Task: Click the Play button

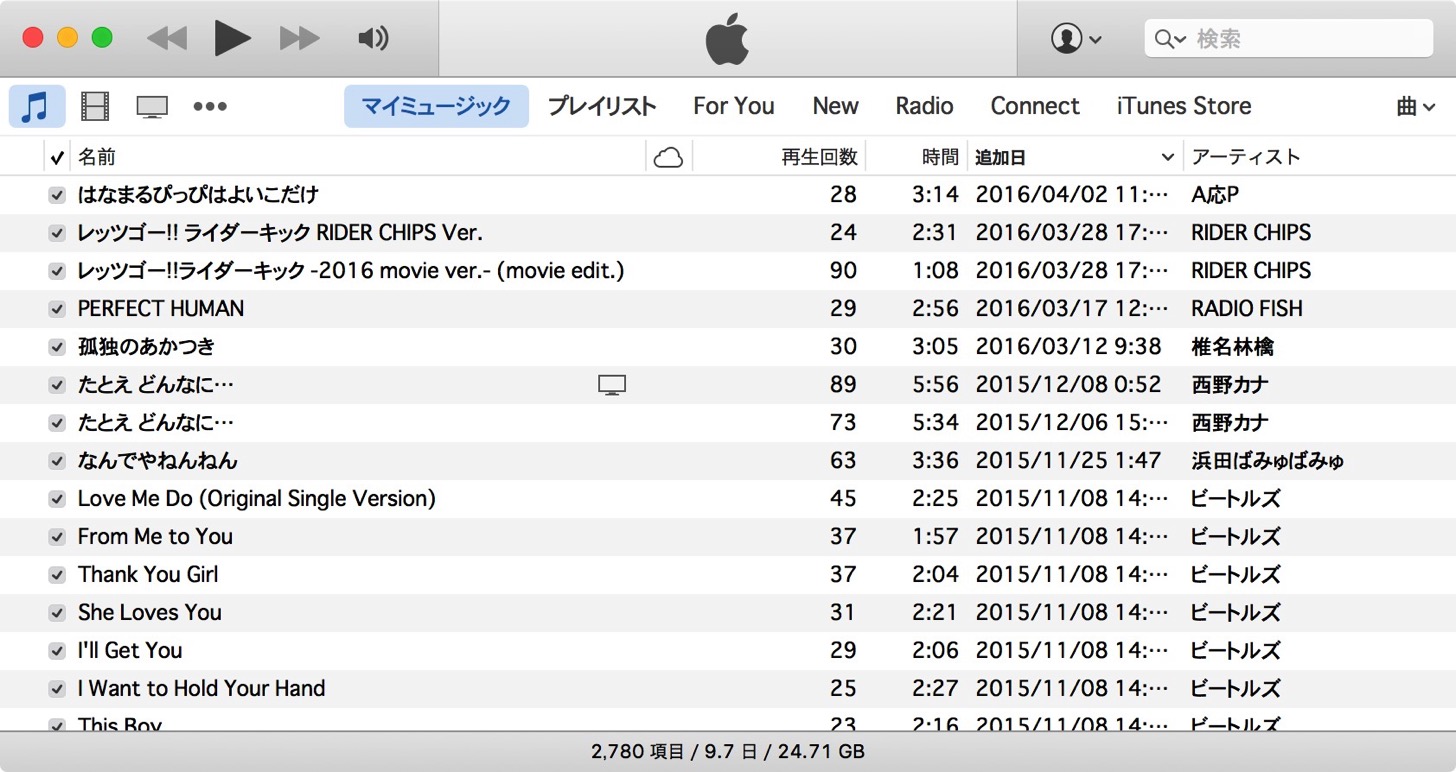Action: coord(233,38)
